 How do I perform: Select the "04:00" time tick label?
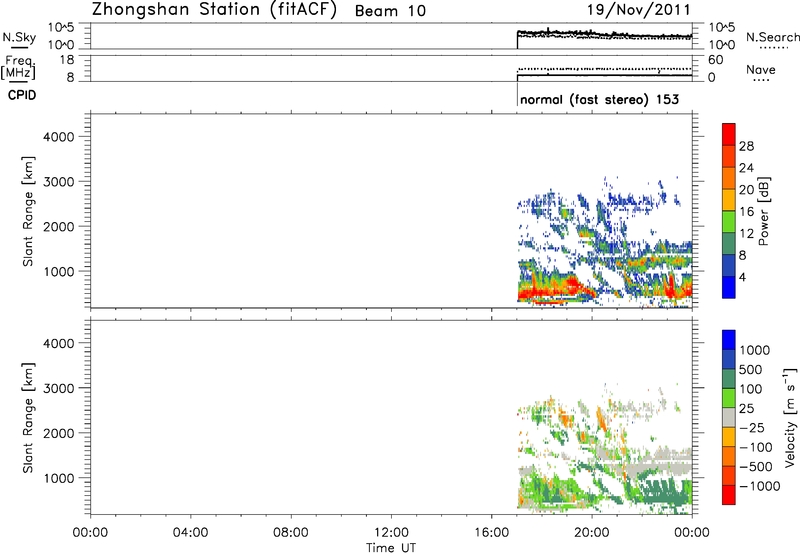(x=190, y=533)
